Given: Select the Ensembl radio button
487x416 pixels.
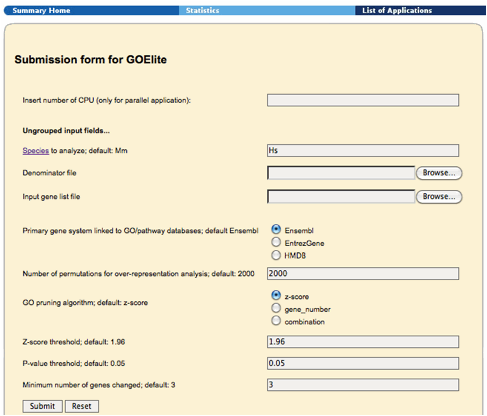Looking at the screenshot, I should (276, 229).
